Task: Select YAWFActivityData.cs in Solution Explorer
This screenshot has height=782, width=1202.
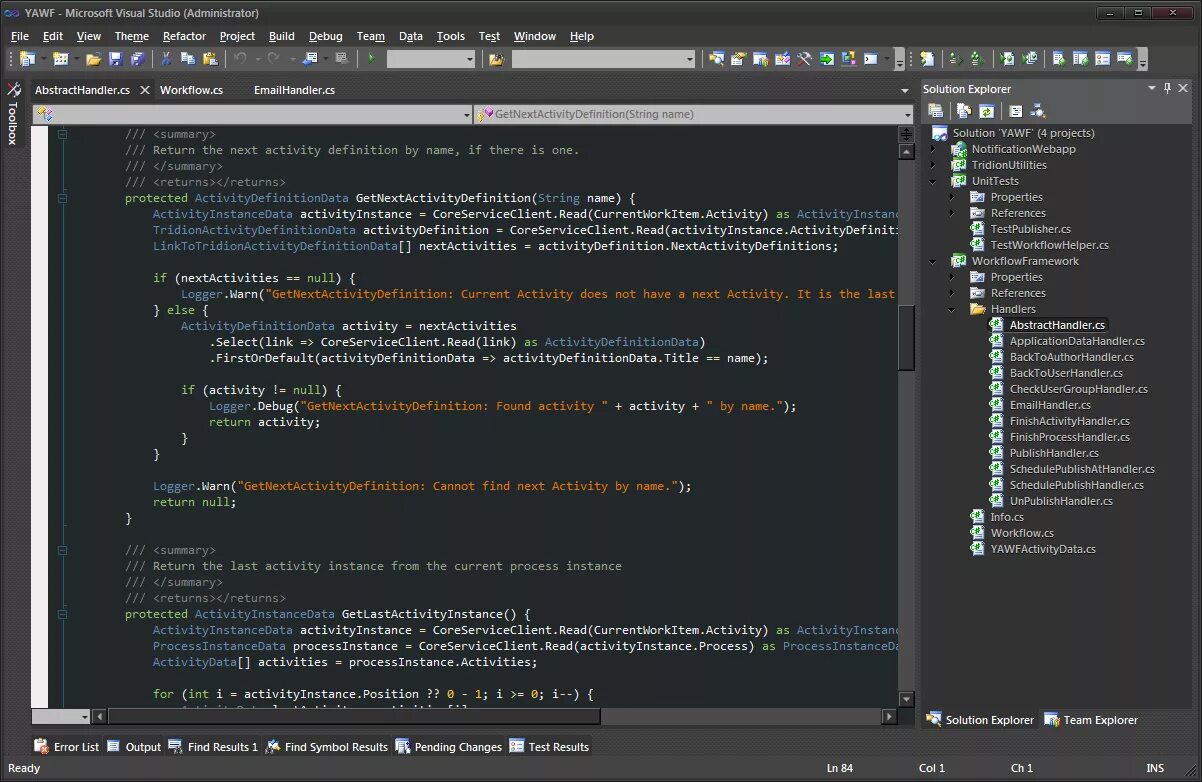Action: tap(1043, 549)
